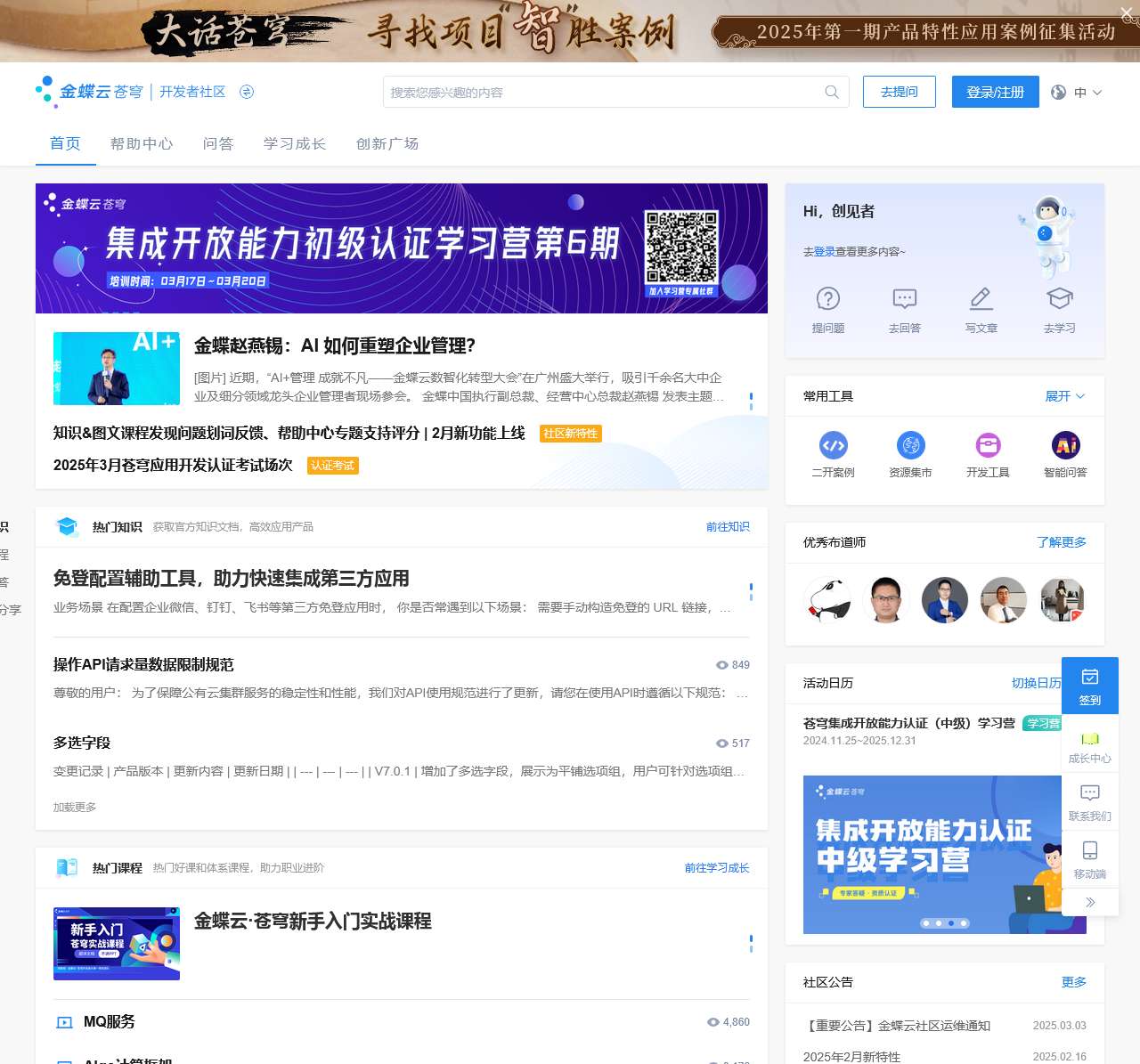This screenshot has width=1140, height=1064.
Task: Open the 学习成长 navigation menu
Action: coord(295,143)
